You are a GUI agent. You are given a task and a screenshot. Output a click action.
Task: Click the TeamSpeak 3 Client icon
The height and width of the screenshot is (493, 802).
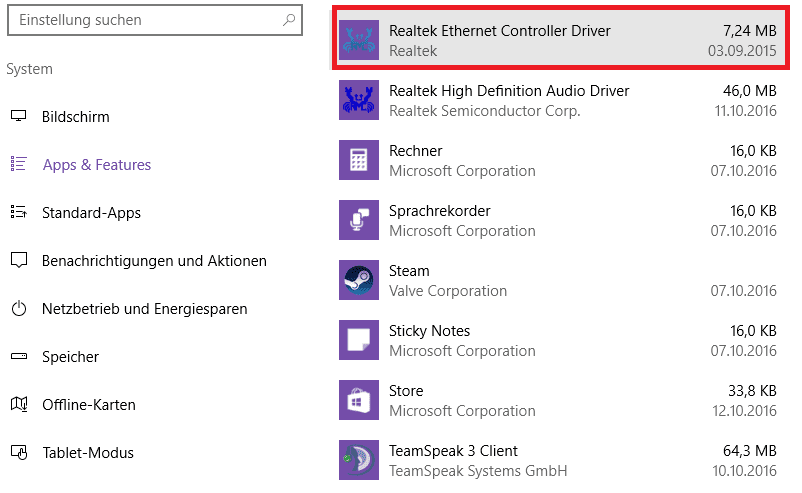click(359, 460)
